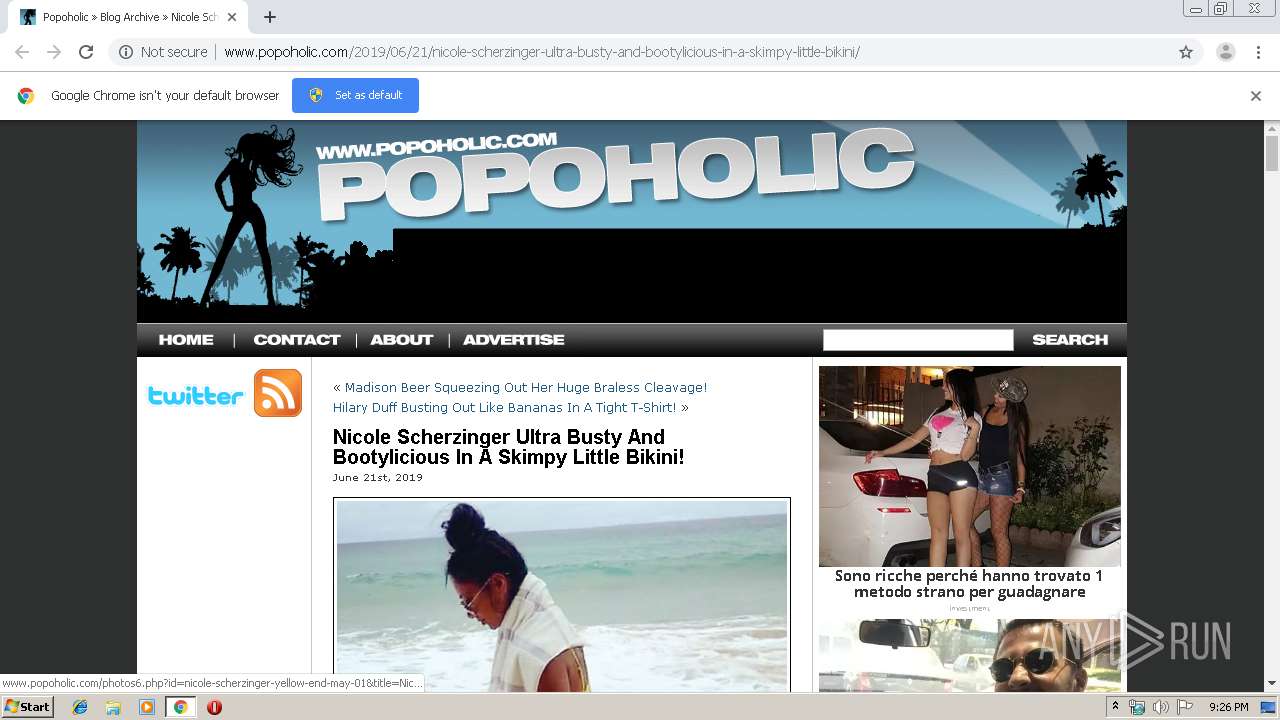The height and width of the screenshot is (720, 1280).
Task: Click the Popoholic banner logo
Action: point(615,175)
